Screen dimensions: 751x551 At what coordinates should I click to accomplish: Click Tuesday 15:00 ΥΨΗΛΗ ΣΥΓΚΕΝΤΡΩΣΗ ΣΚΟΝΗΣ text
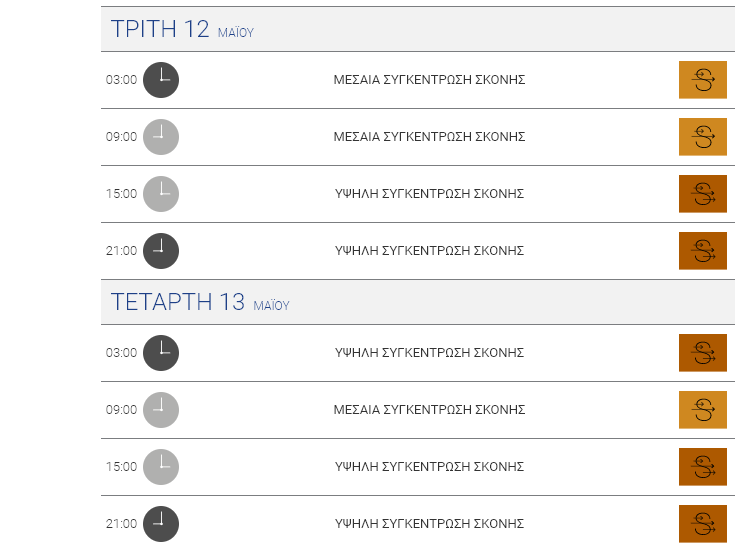[429, 194]
